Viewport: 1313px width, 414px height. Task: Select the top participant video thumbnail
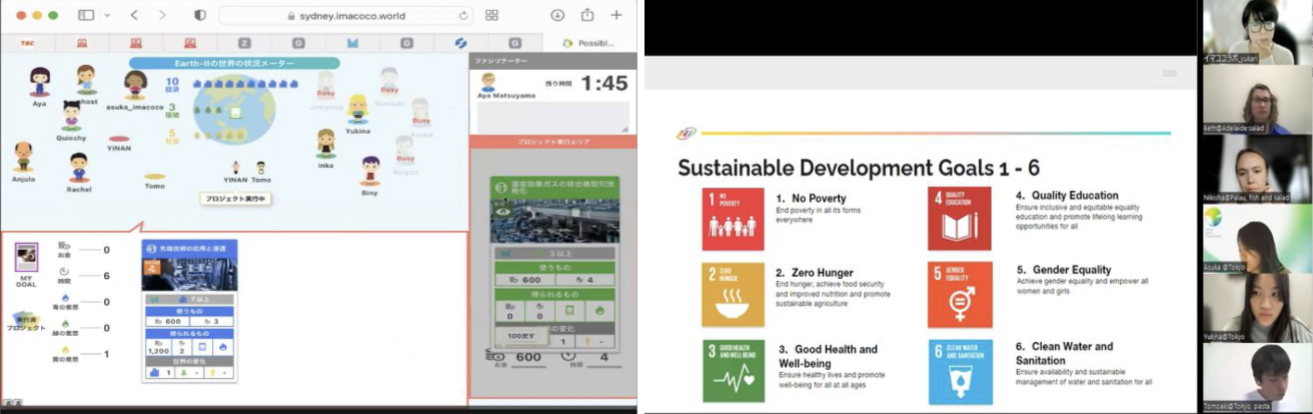[1257, 32]
